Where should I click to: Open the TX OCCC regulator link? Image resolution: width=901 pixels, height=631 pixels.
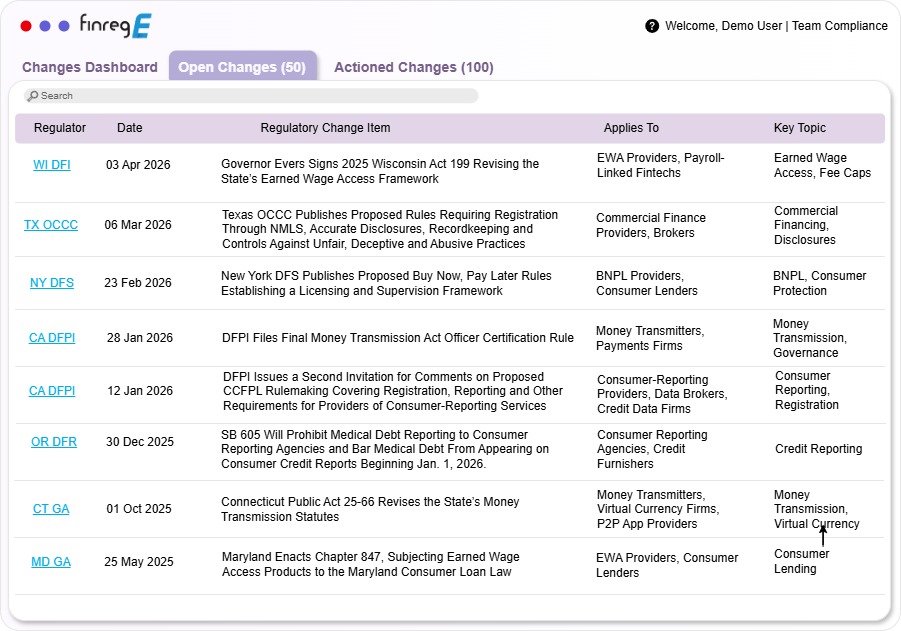click(x=51, y=225)
